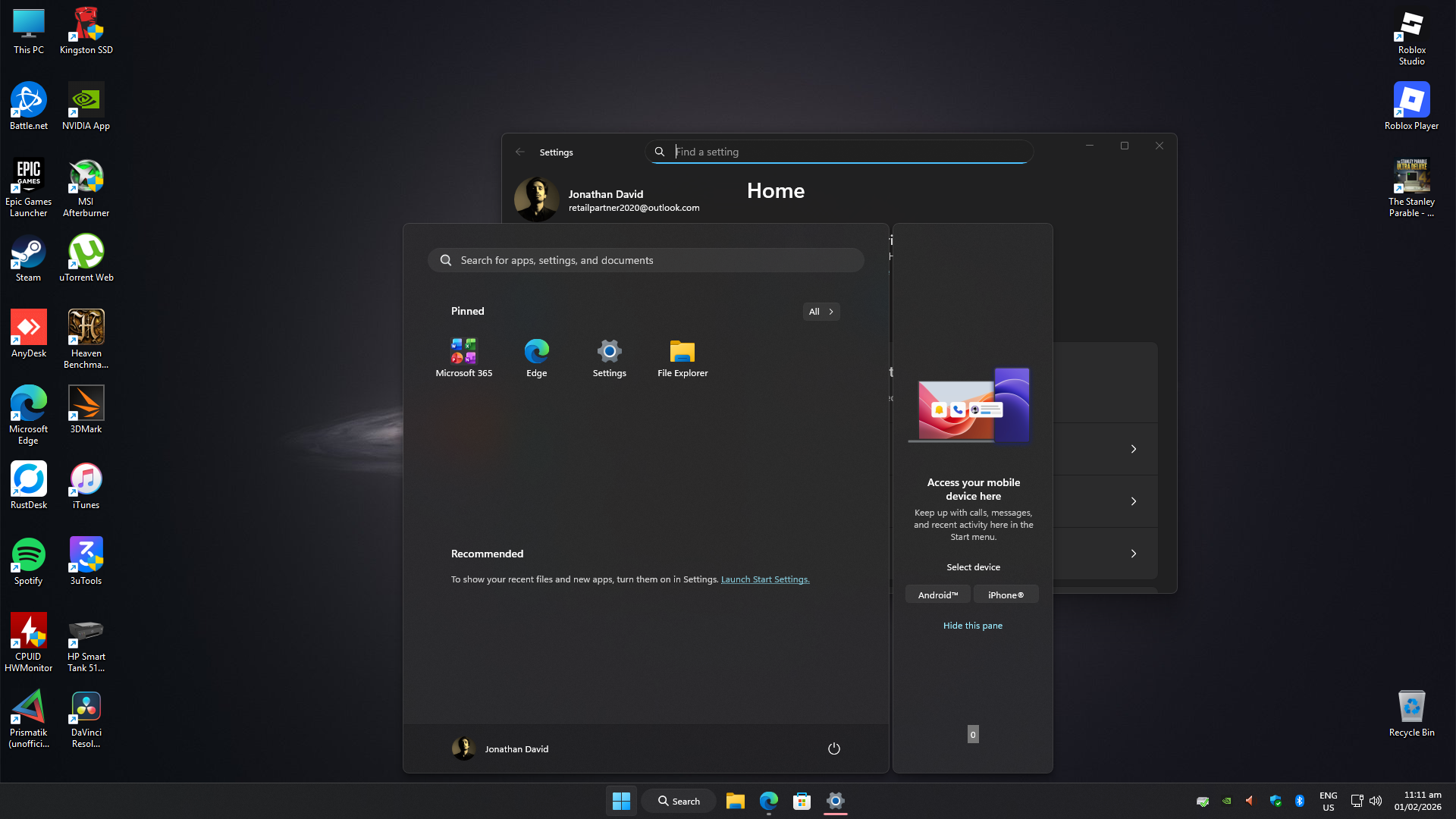Viewport: 1456px width, 819px height.
Task: Click the Launch Start Settings link
Action: click(764, 579)
